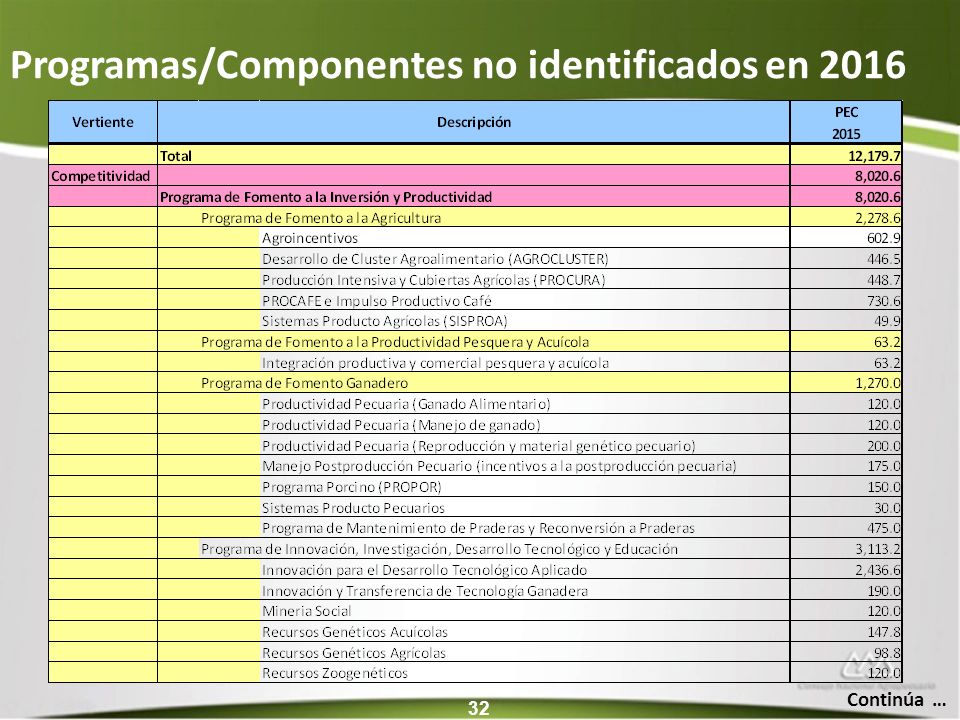Screen dimensions: 960x720
Task: Click the value 446.5
Action: point(883,259)
